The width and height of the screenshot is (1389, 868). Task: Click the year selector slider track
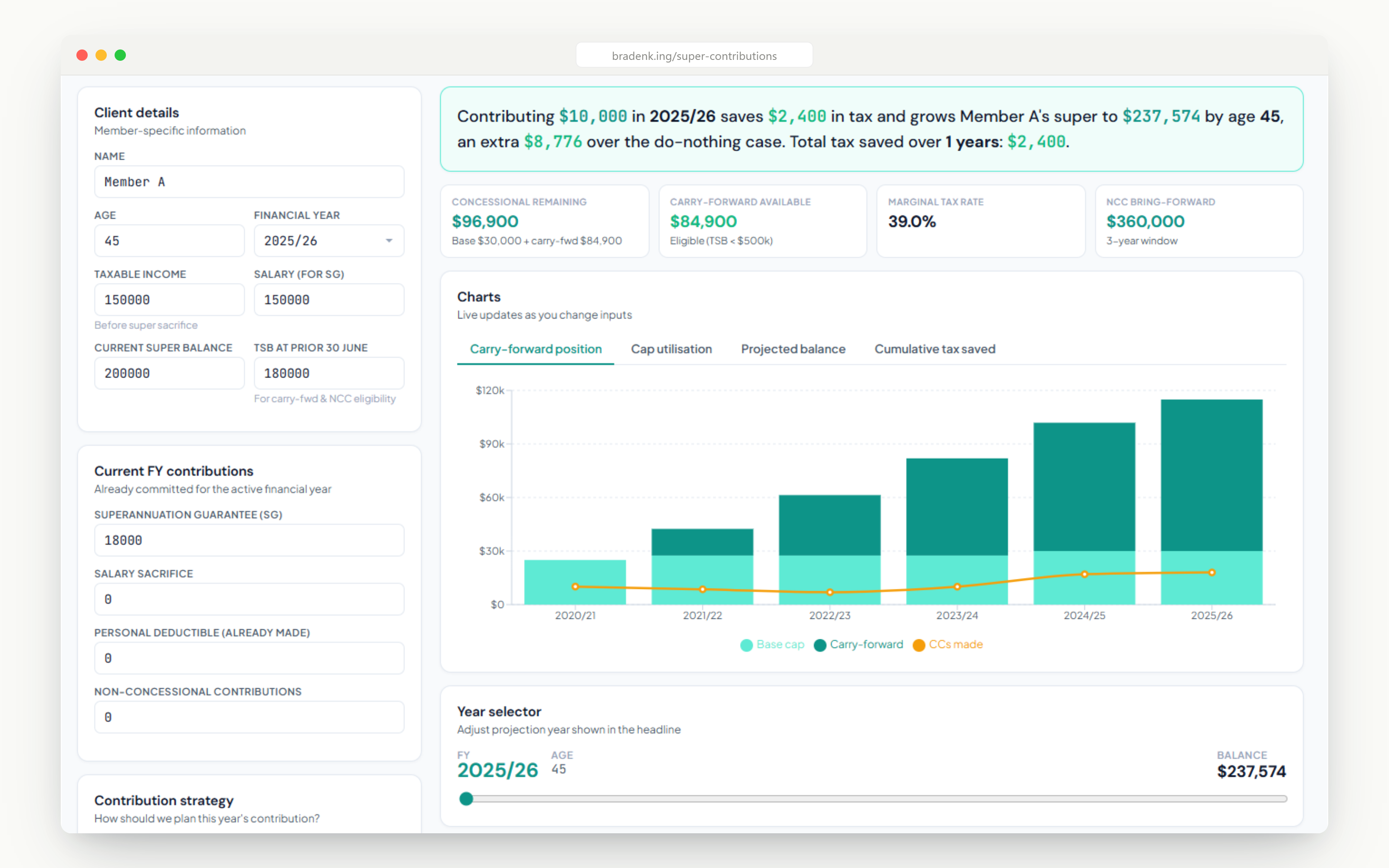tap(872, 799)
